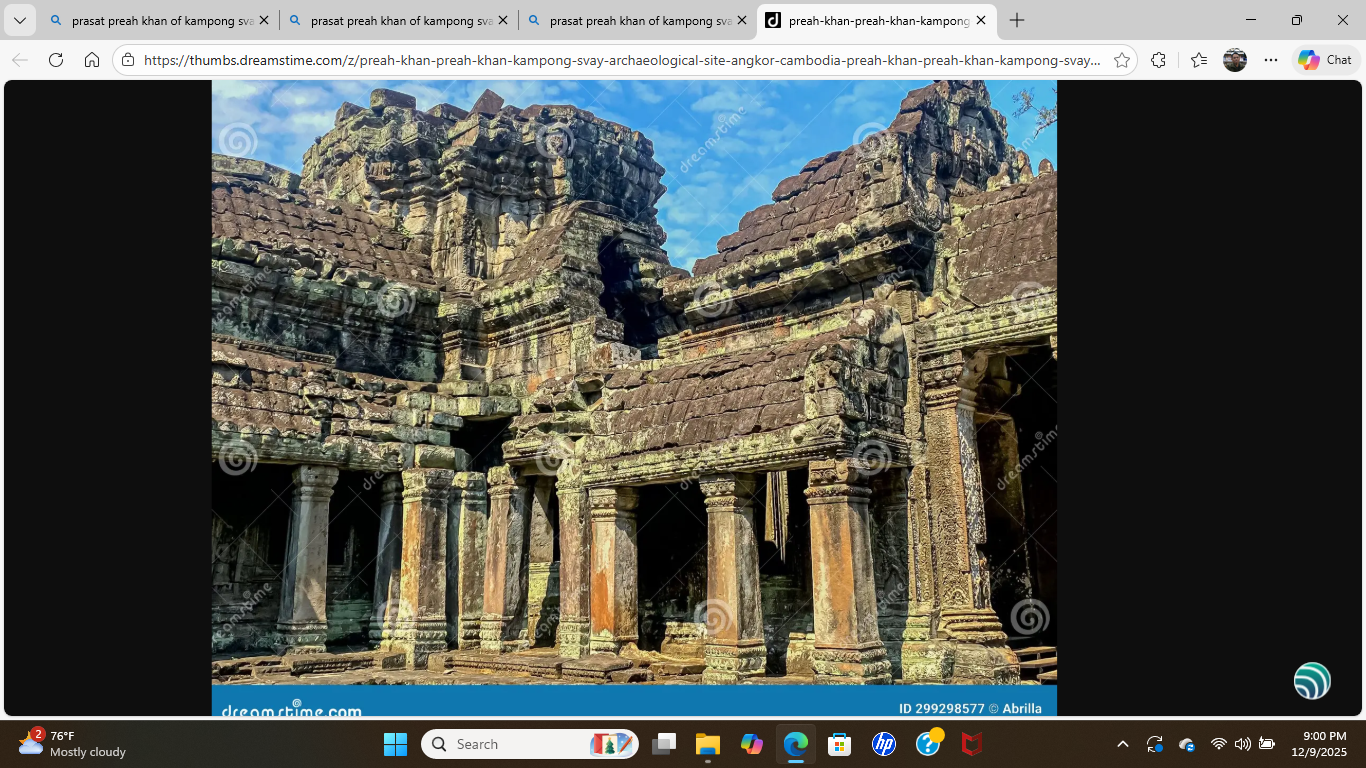Open the browser Extensions menu
The height and width of the screenshot is (768, 1366).
coord(1158,60)
